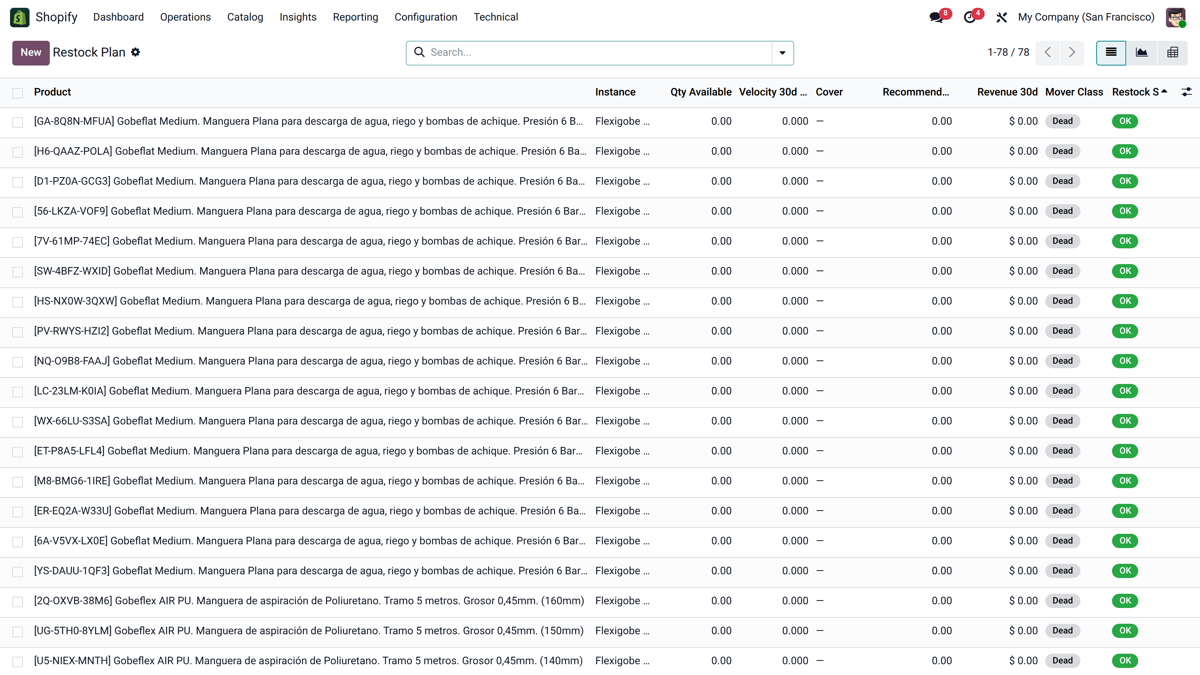Go to next page arrow
This screenshot has height=675, width=1200.
(1072, 52)
